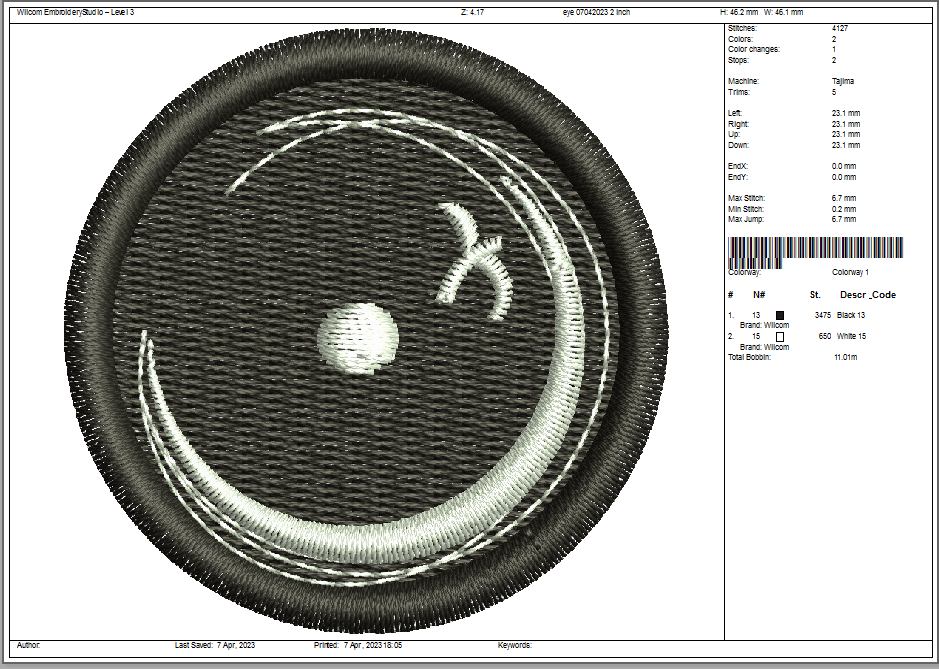
Task: Click the Keywords field in footer
Action: (515, 646)
